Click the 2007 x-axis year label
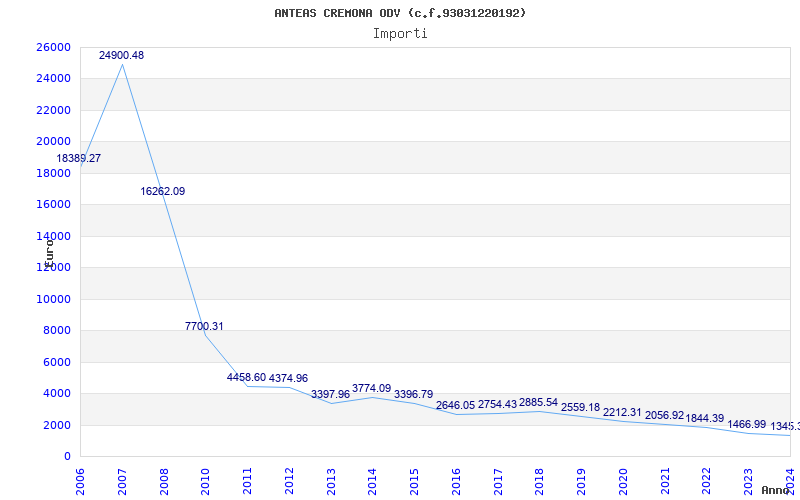800x500 pixels. coord(122,482)
